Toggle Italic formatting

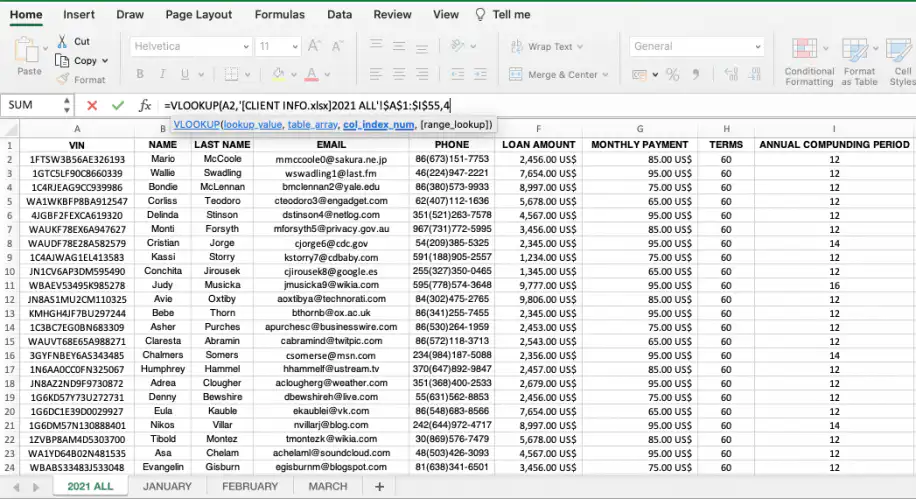click(x=162, y=74)
